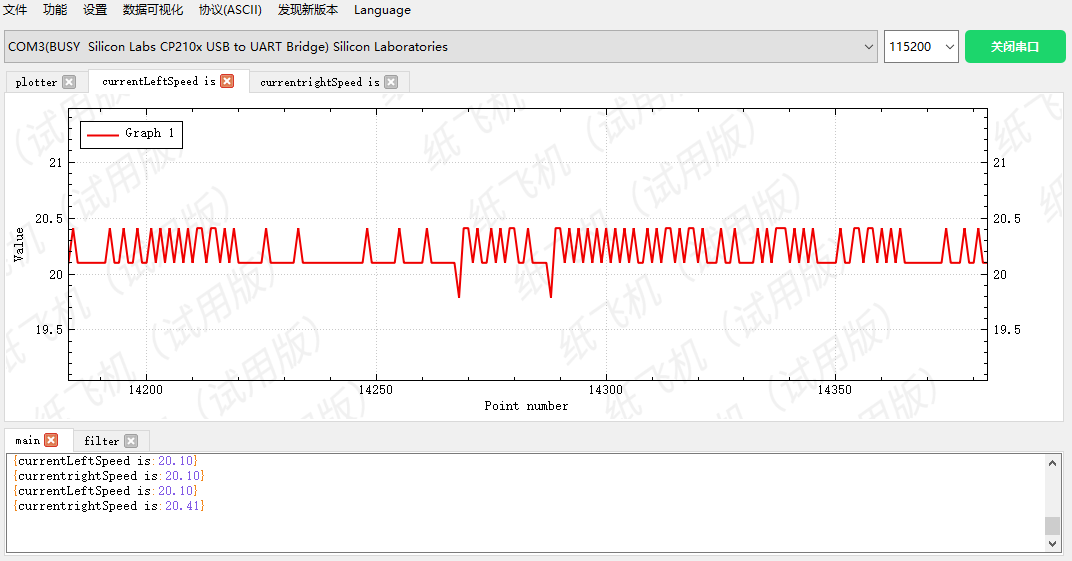Switch to the plotter tab
This screenshot has width=1072, height=561.
point(37,82)
